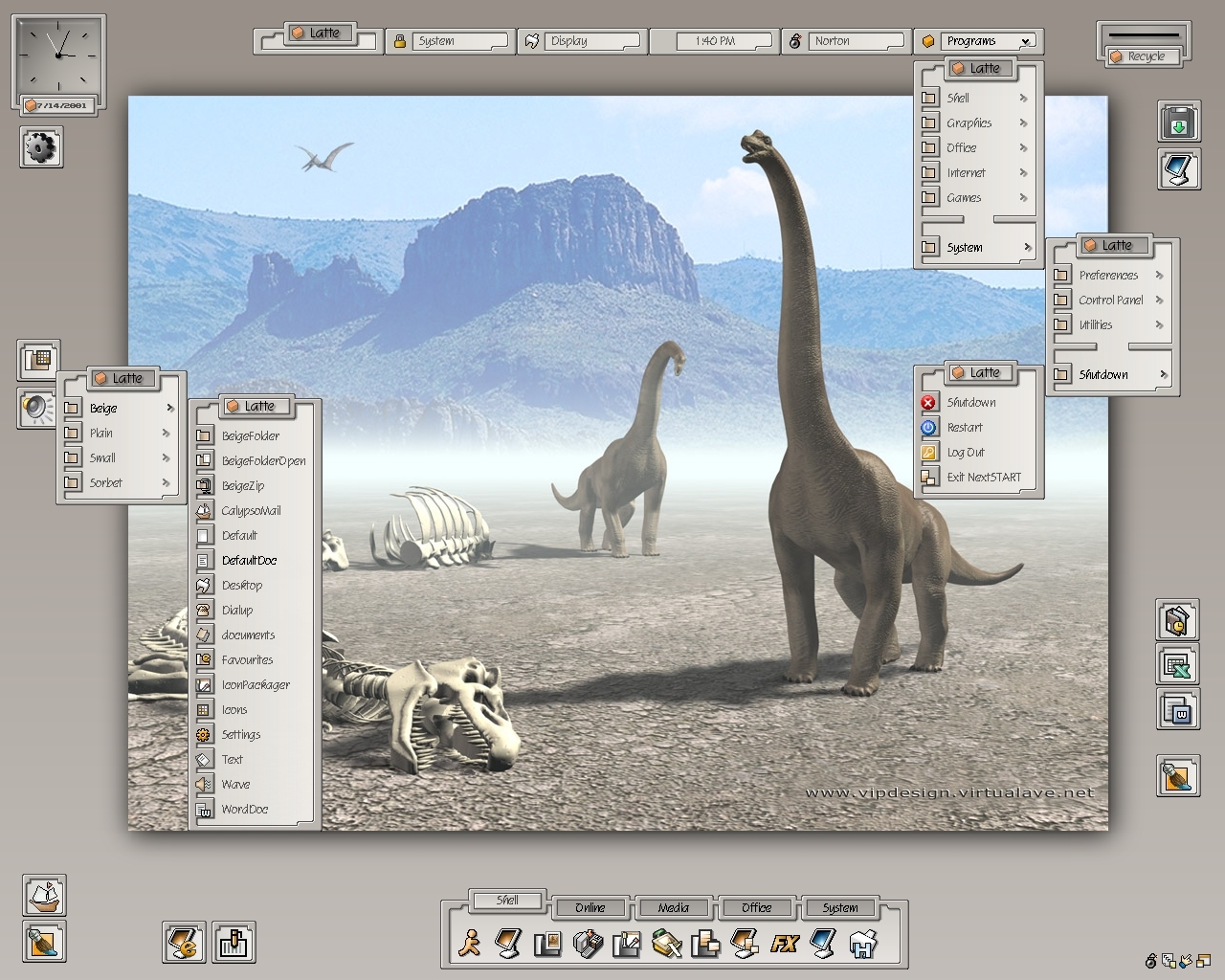This screenshot has height=980, width=1225.
Task: Choose Restart from the shutdown menu
Action: click(x=976, y=428)
